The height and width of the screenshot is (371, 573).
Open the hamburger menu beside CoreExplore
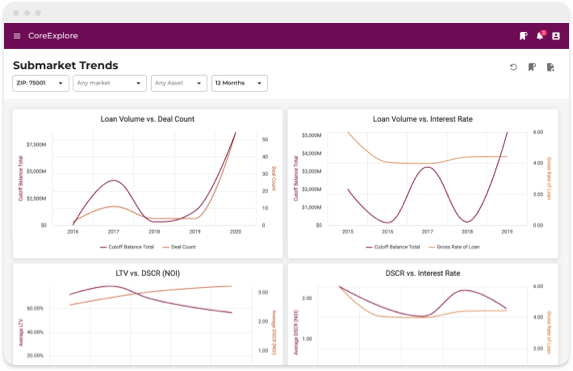[17, 36]
